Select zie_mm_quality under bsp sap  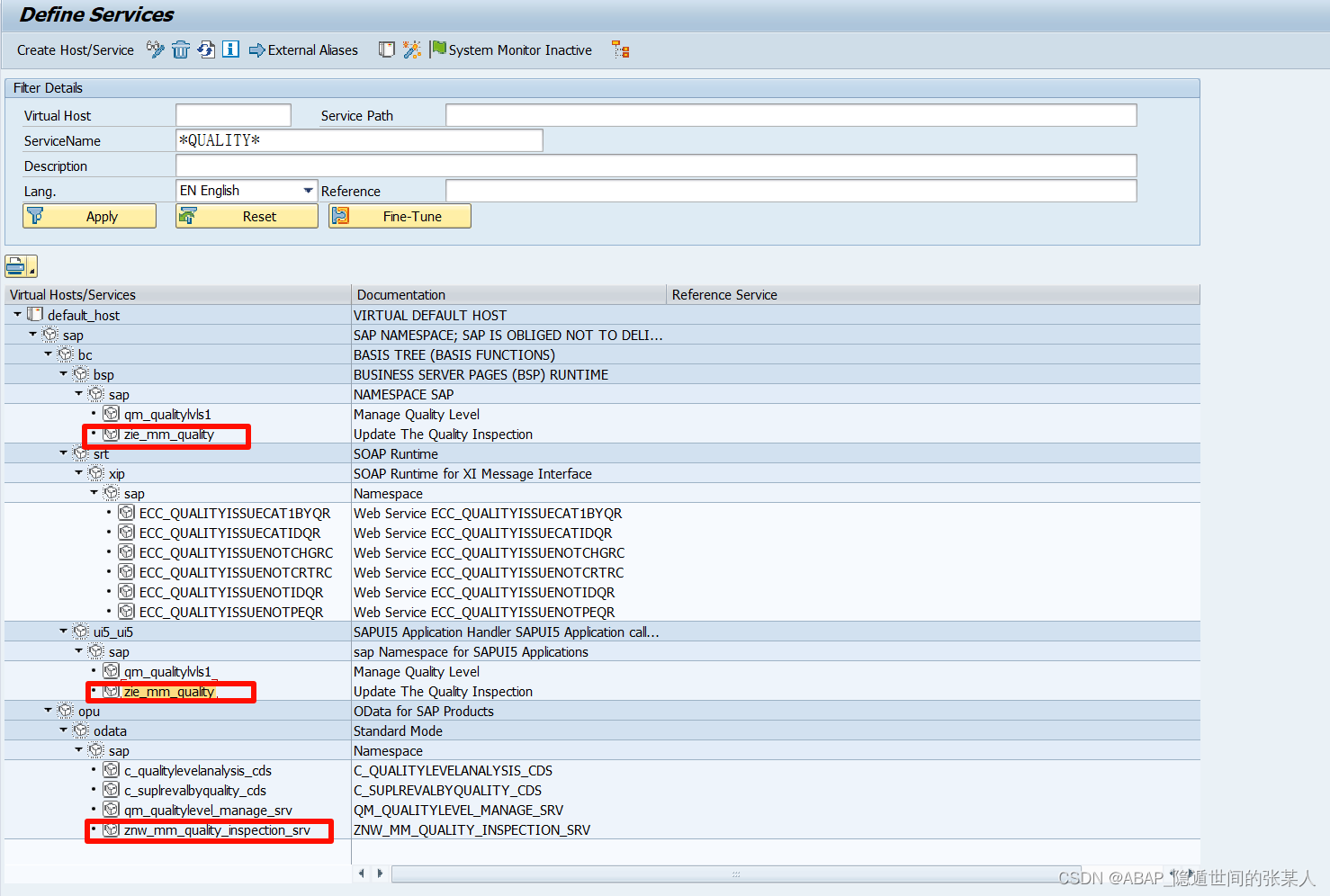169,435
